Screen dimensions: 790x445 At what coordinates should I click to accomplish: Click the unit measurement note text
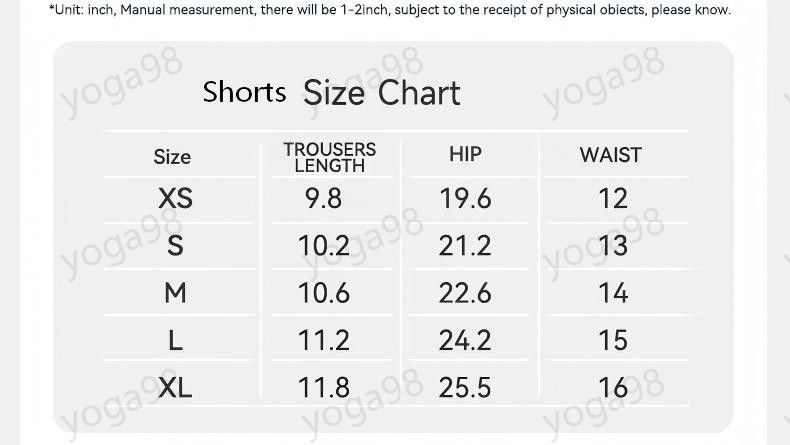(390, 10)
